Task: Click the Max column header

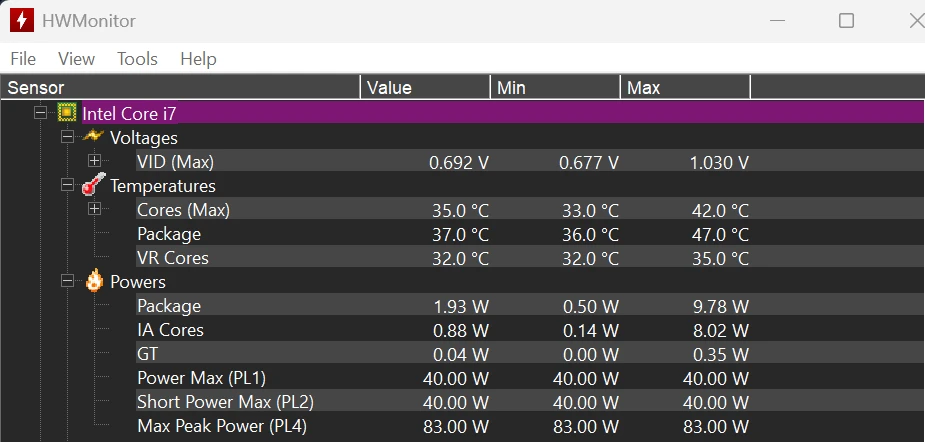Action: 685,88
